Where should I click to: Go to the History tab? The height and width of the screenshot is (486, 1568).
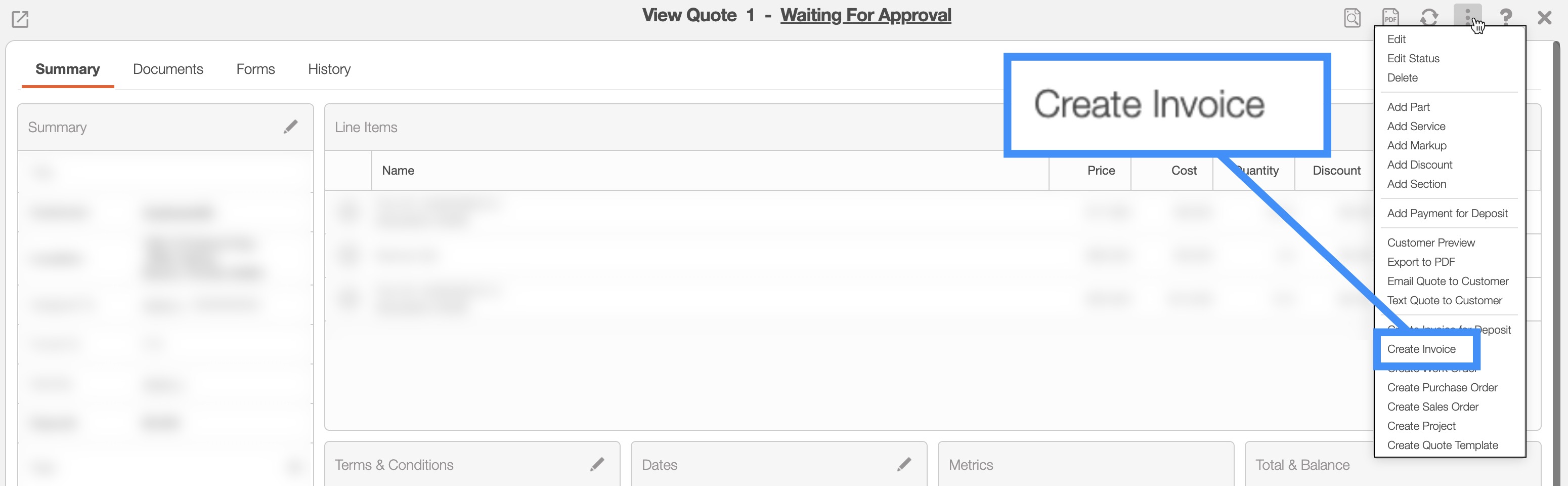[x=329, y=69]
